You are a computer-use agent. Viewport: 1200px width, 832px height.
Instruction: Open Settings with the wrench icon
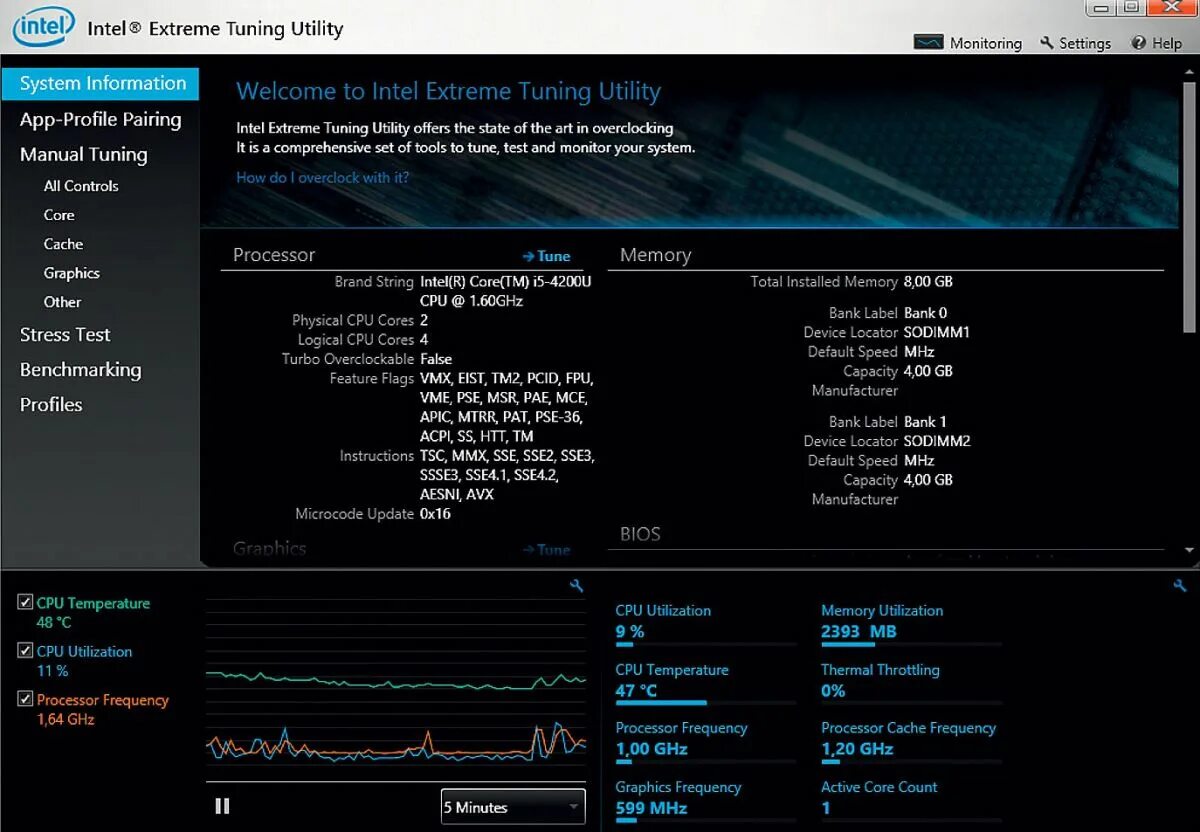(x=1076, y=43)
